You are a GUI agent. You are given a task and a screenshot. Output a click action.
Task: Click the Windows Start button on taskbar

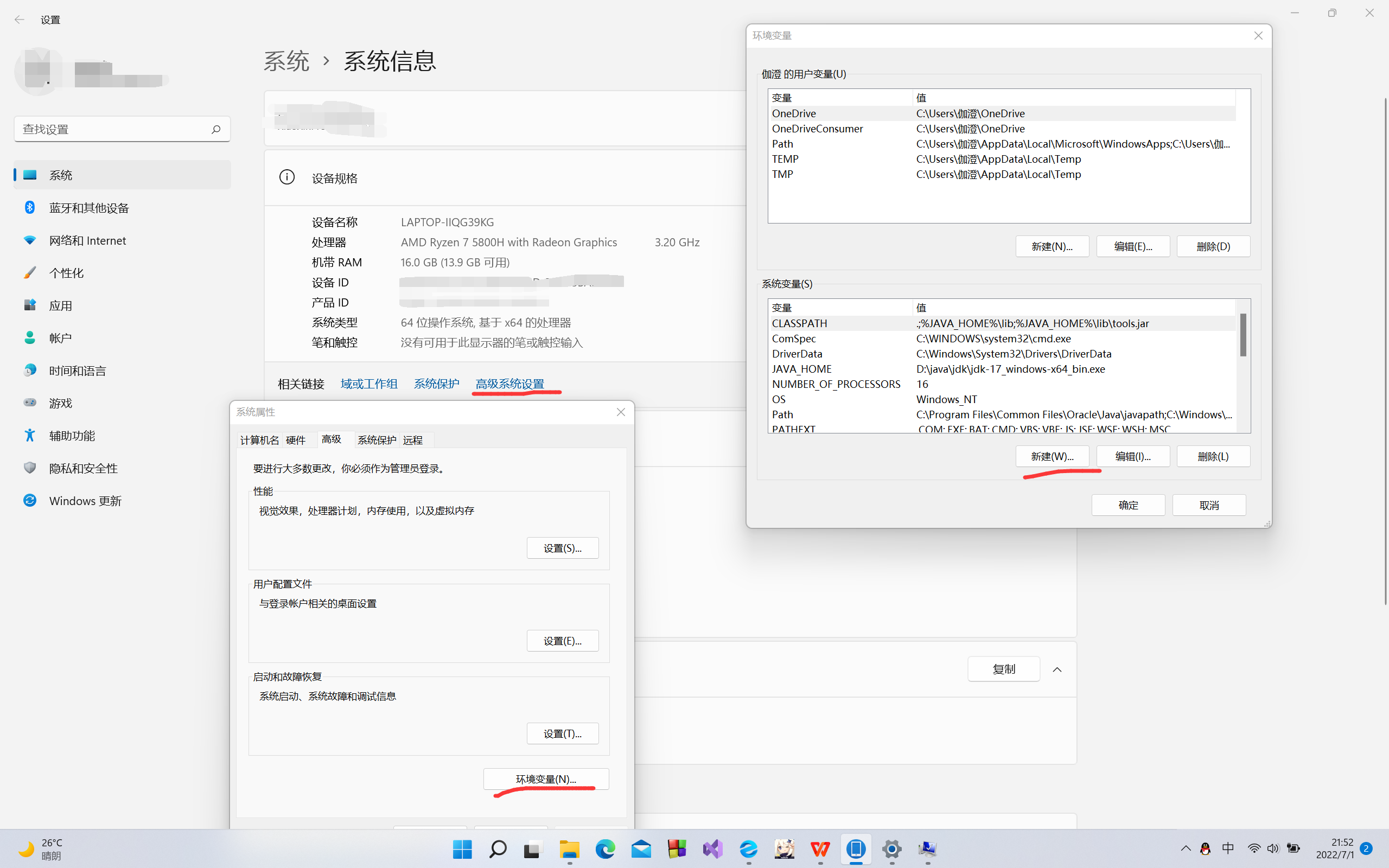coord(462,848)
